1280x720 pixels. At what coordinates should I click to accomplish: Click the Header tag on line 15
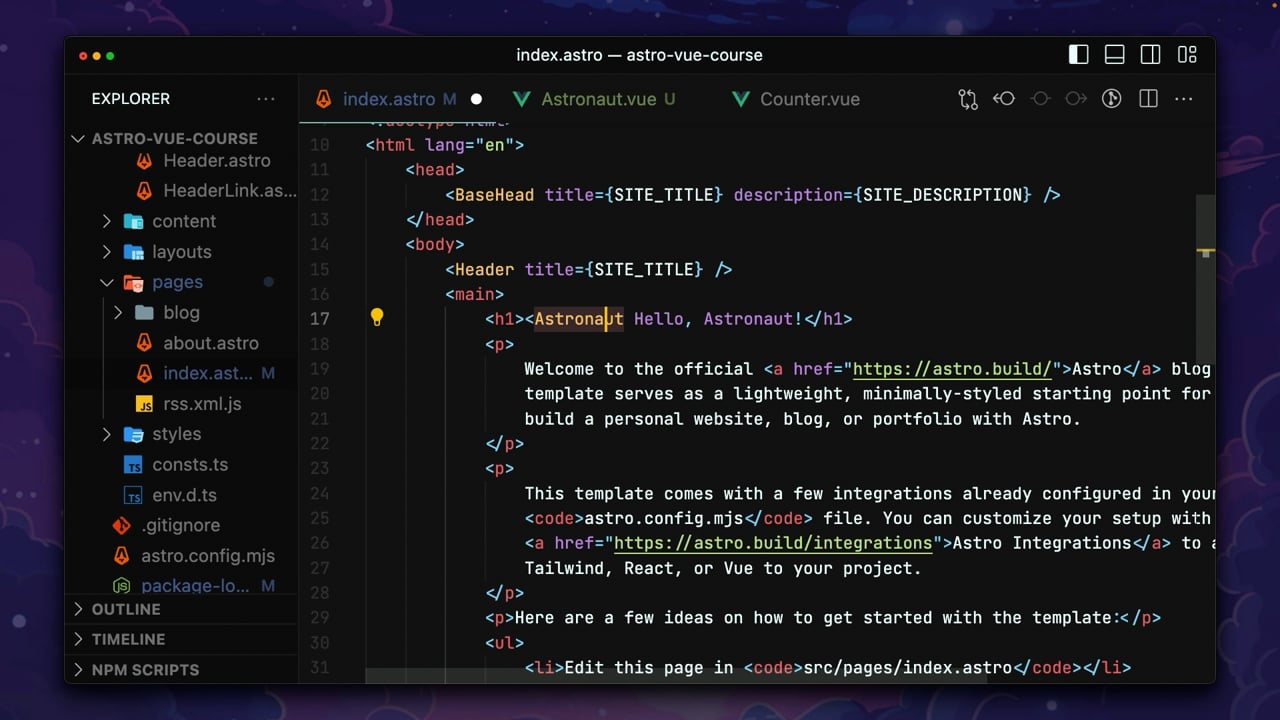point(484,269)
